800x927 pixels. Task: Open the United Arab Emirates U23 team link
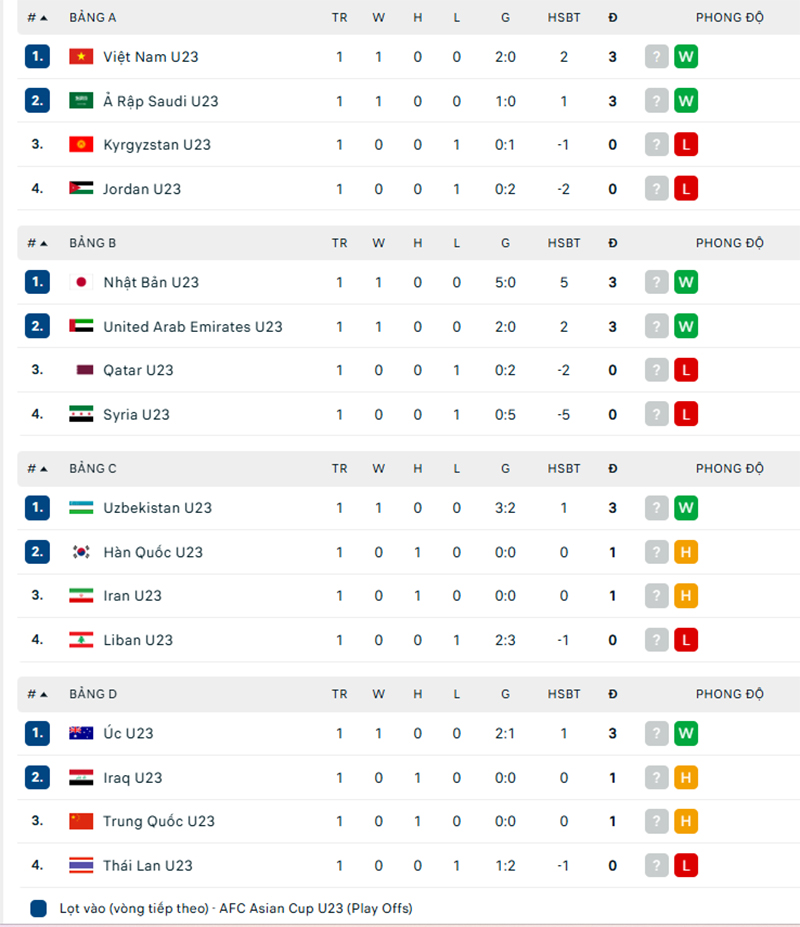192,327
